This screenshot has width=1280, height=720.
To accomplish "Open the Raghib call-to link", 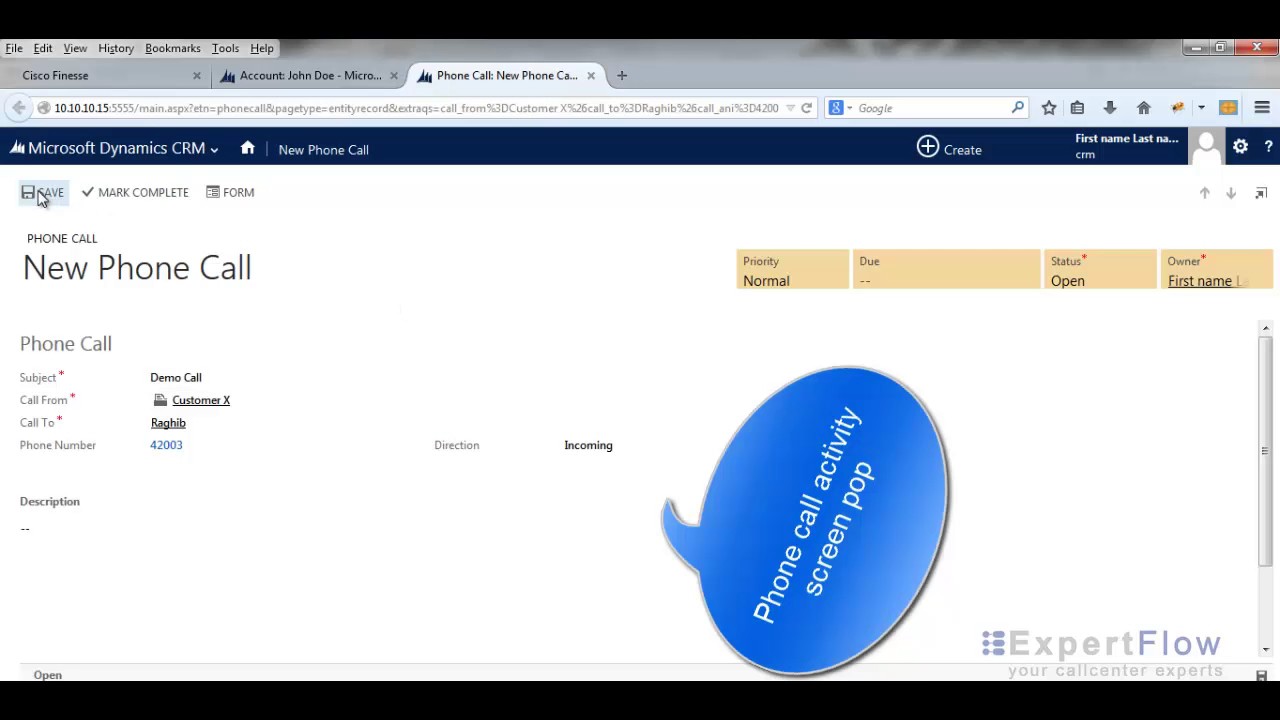I will [168, 423].
